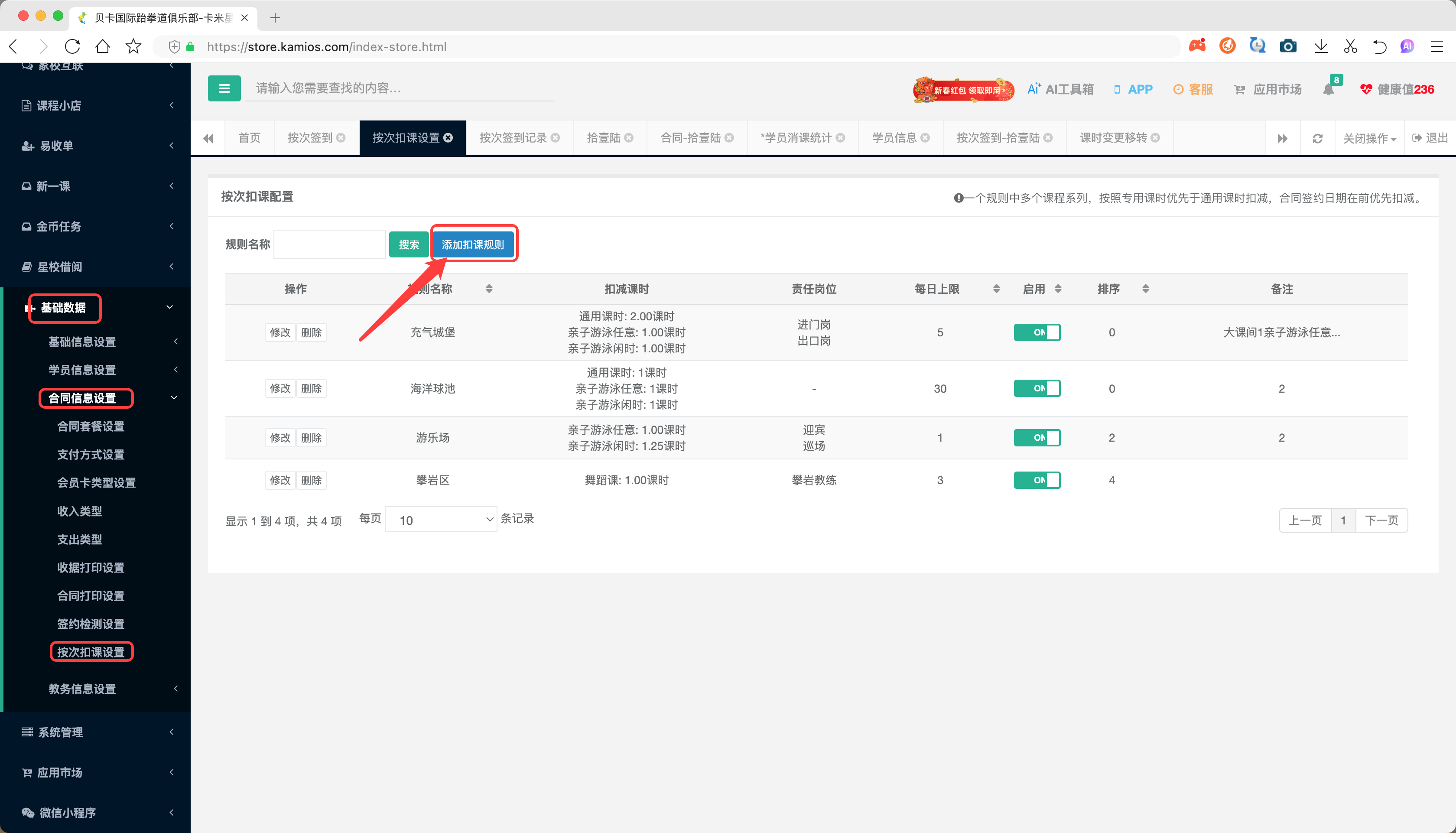Open the 关闭操作 dropdown menu
Screen dimensions: 1456x833
coord(1369,138)
